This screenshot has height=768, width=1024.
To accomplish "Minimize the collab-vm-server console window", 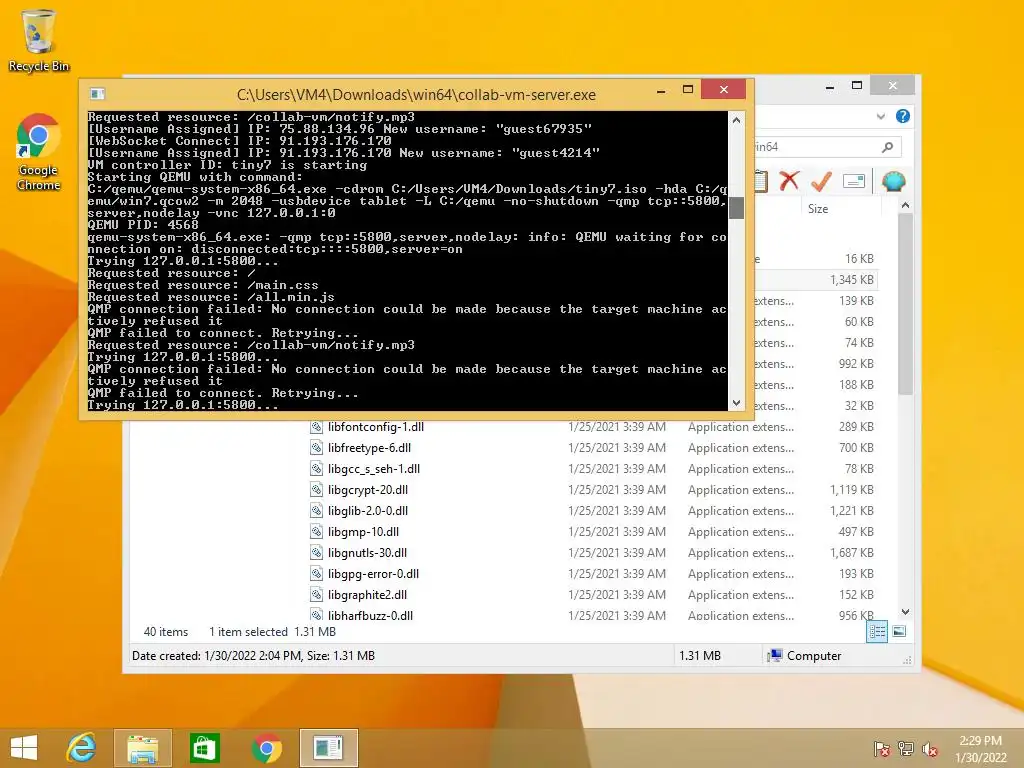I will [x=661, y=90].
